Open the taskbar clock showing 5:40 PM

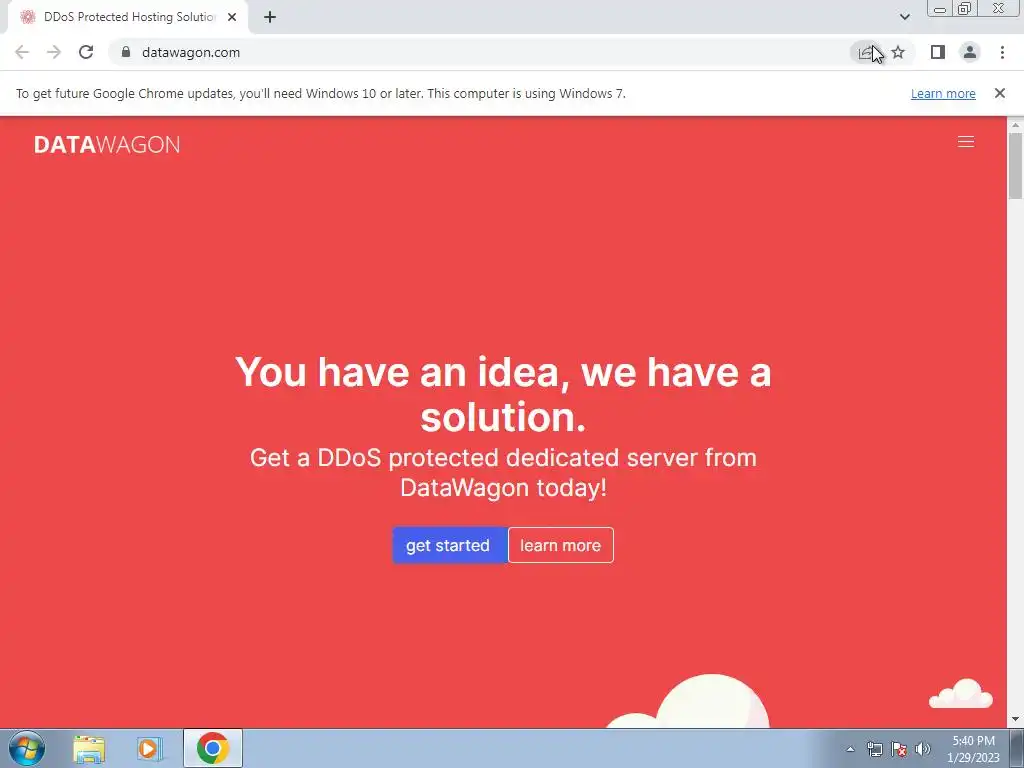pyautogui.click(x=973, y=749)
